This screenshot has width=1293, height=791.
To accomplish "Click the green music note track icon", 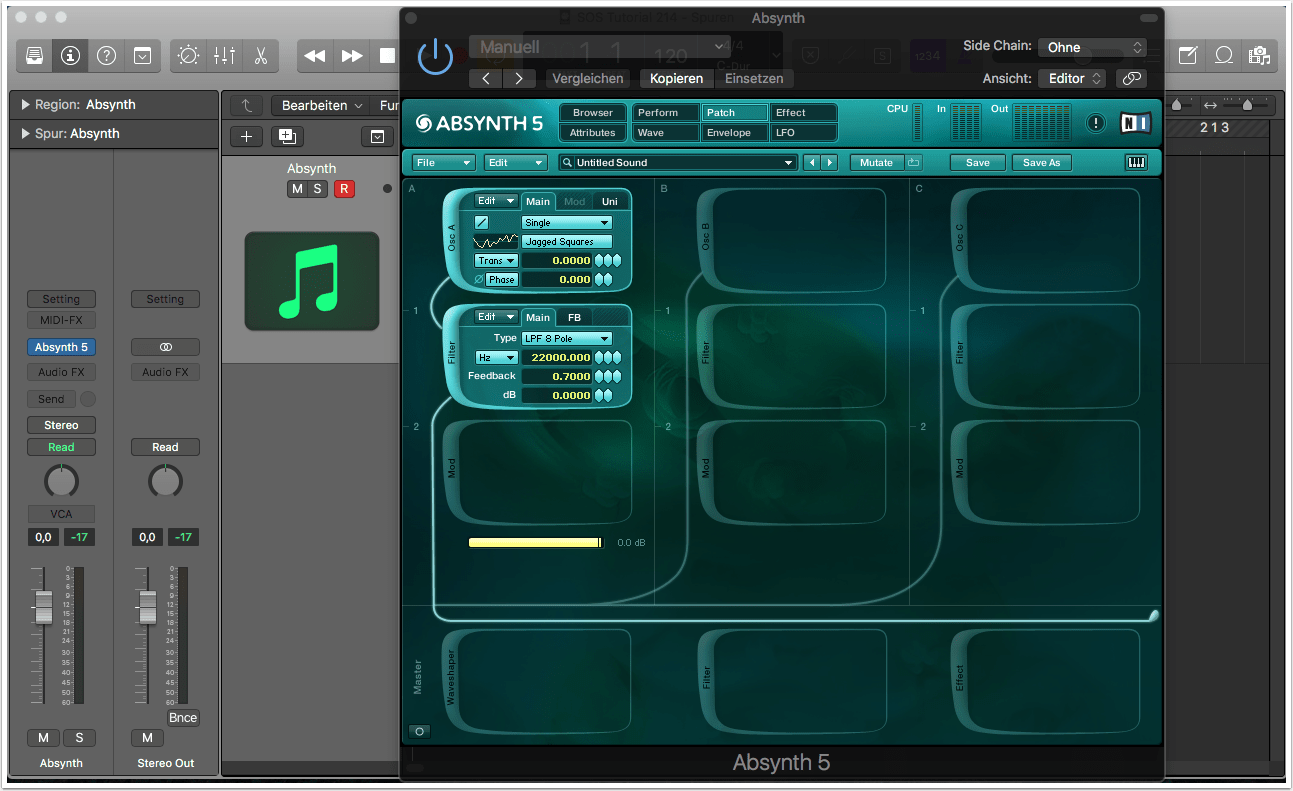I will (x=312, y=281).
